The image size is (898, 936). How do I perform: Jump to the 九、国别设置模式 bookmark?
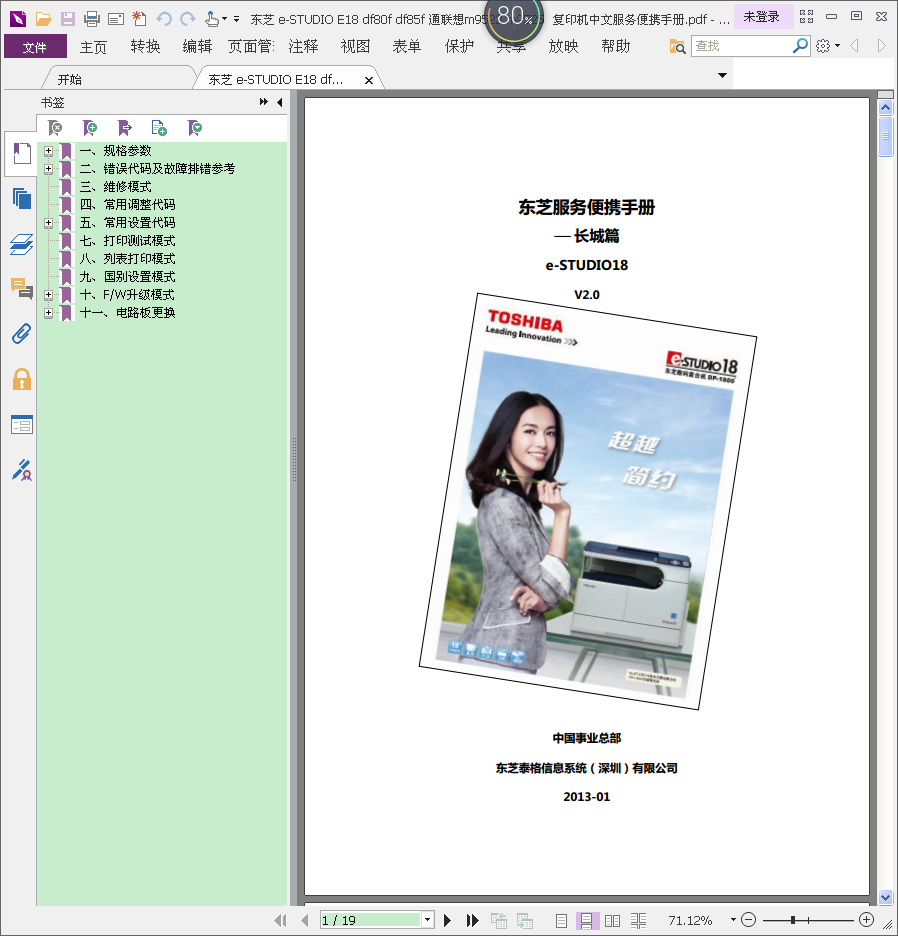(x=127, y=276)
